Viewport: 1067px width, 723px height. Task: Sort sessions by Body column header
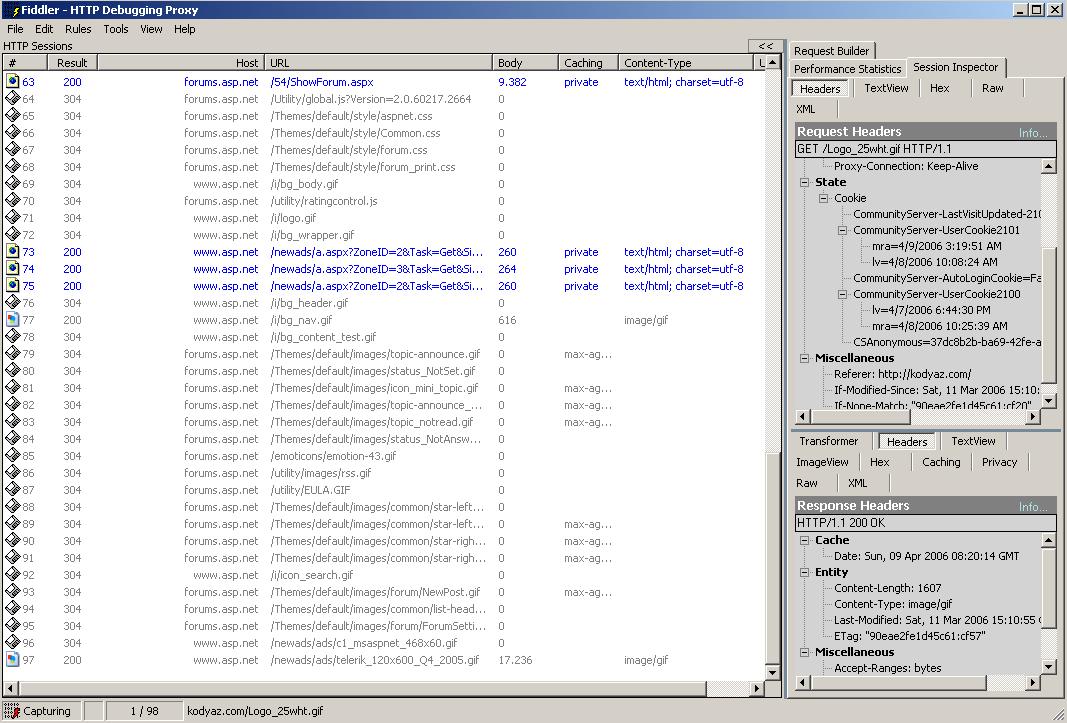click(x=525, y=63)
